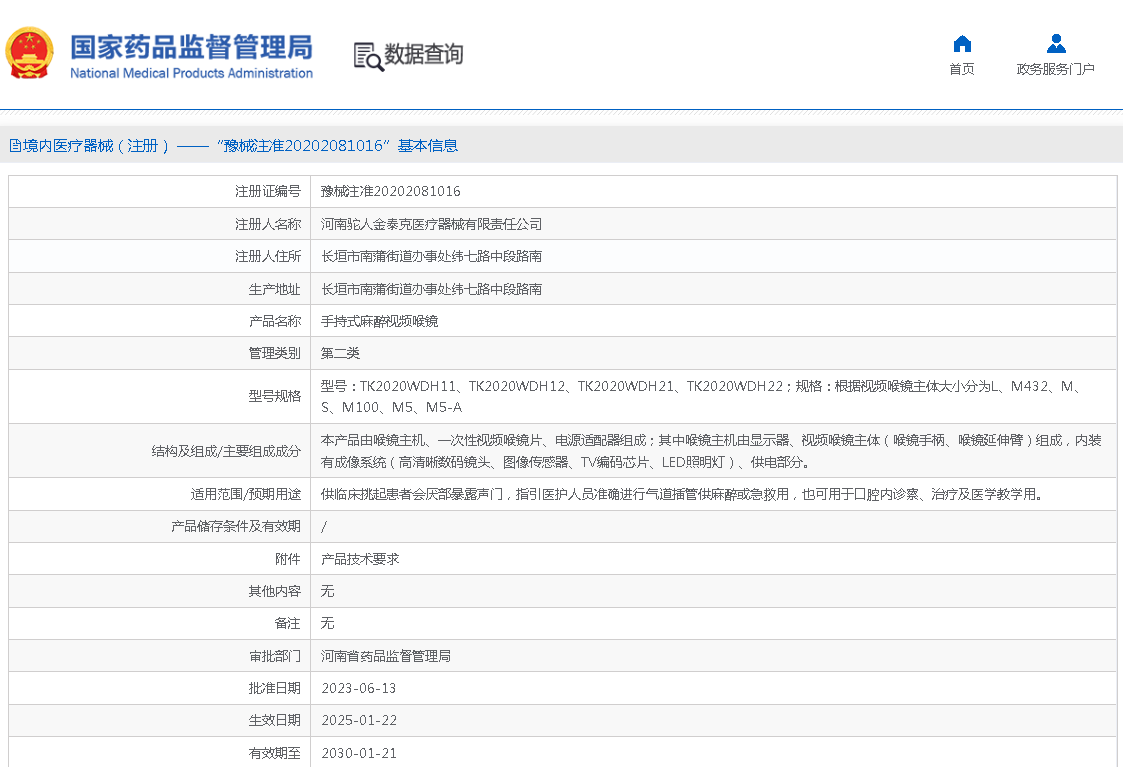This screenshot has width=1123, height=767.
Task: Click approving department 河南省药品监督管理局
Action: 385,656
